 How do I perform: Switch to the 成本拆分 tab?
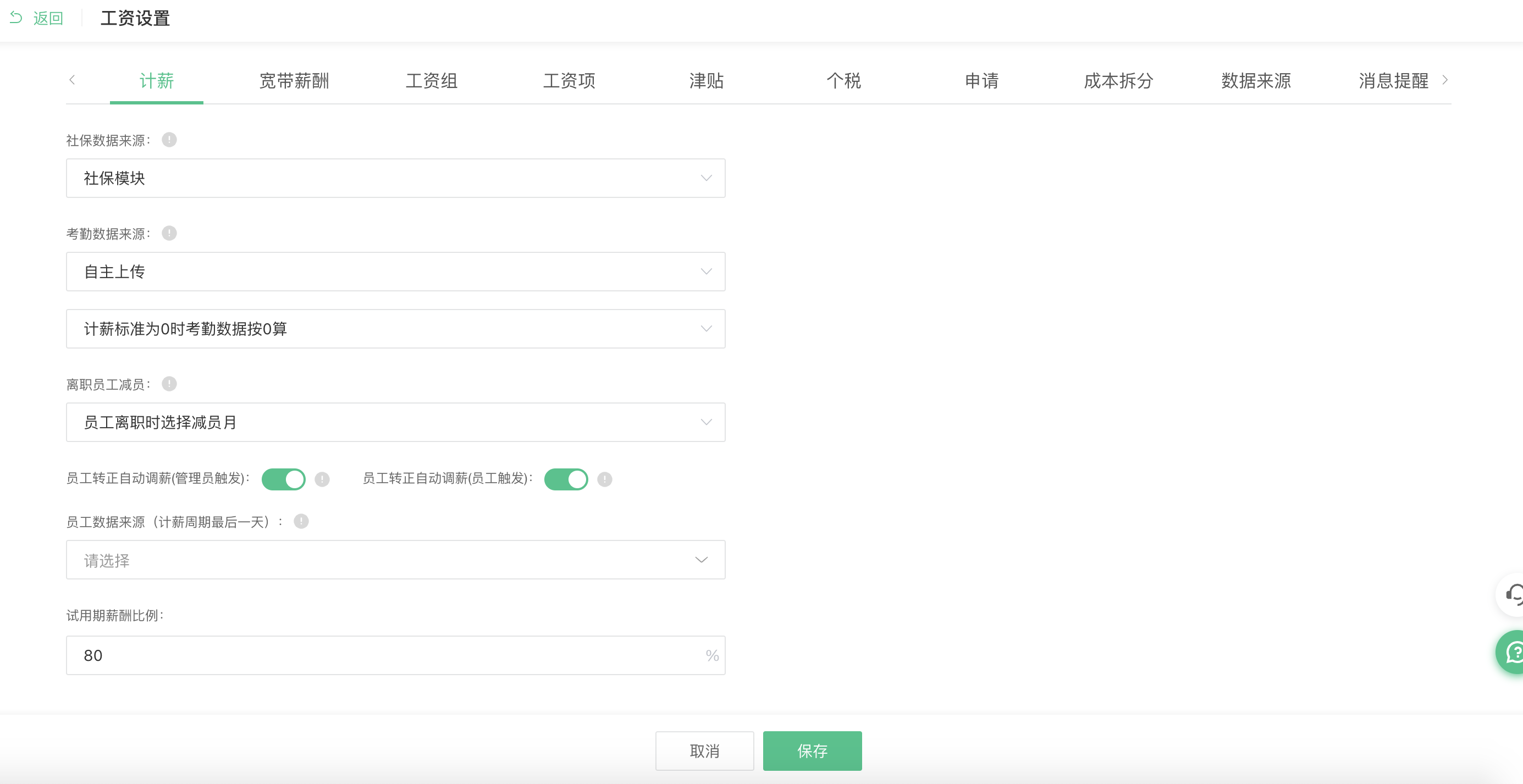tap(1118, 81)
